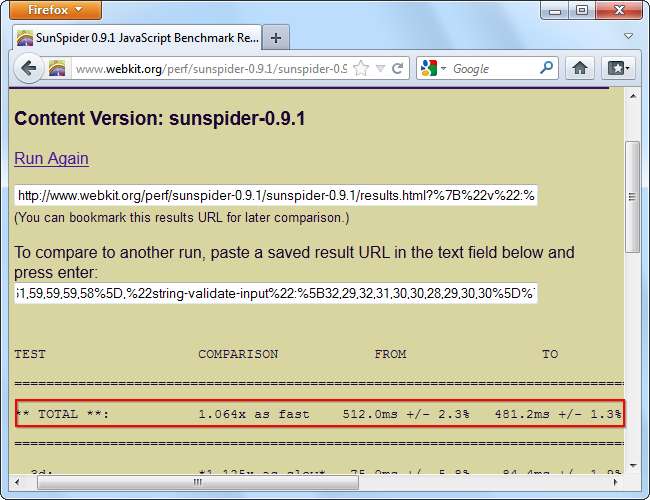This screenshot has width=650, height=500.
Task: Click the horizontal scrollbar left arrow
Action: click(17, 482)
